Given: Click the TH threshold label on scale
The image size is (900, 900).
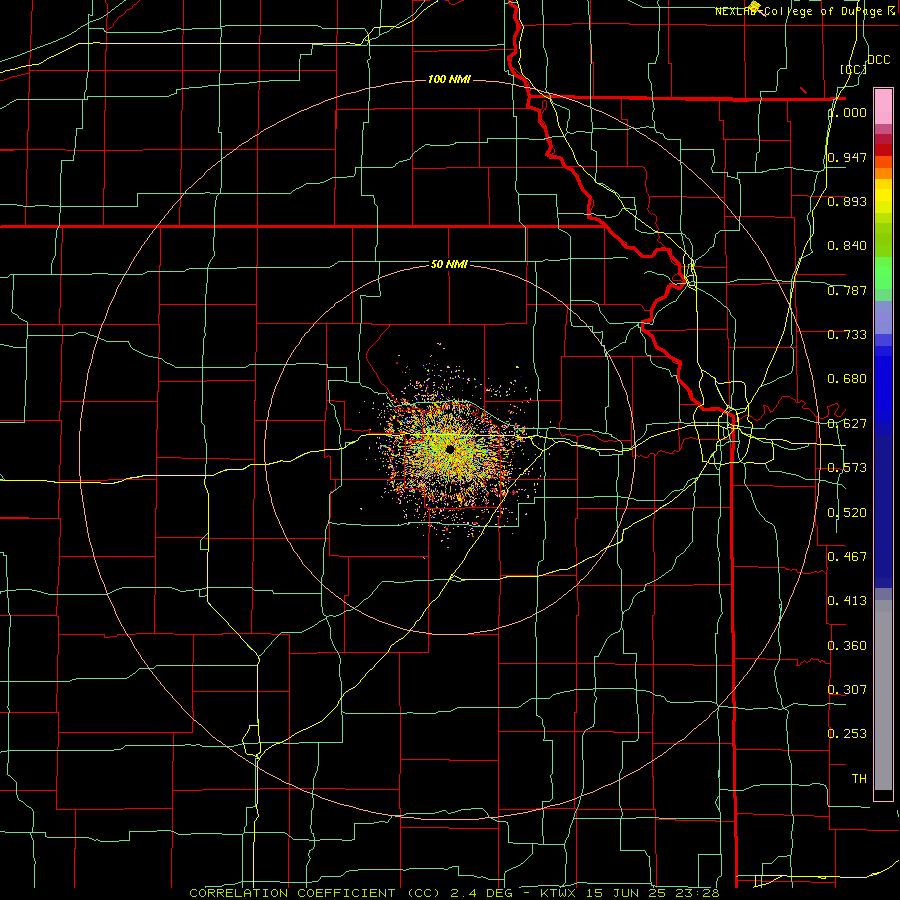Looking at the screenshot, I should click(x=859, y=779).
